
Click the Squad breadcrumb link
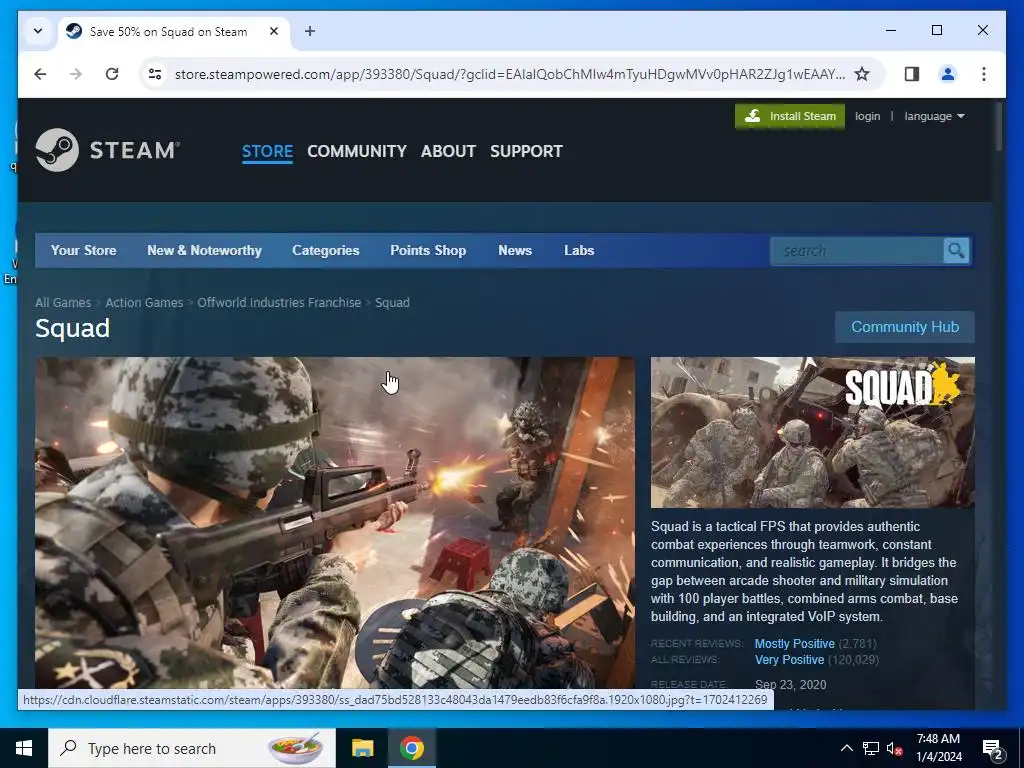point(392,302)
